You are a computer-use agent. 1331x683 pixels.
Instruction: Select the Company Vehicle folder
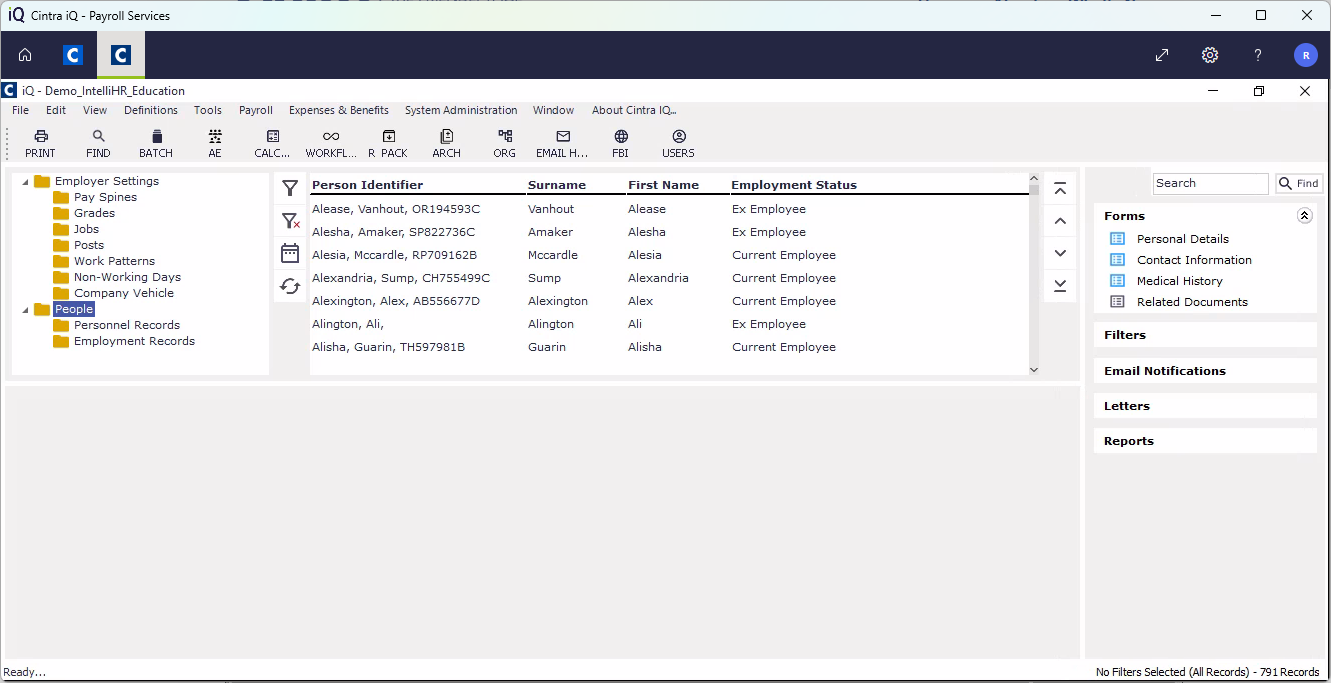click(x=123, y=293)
